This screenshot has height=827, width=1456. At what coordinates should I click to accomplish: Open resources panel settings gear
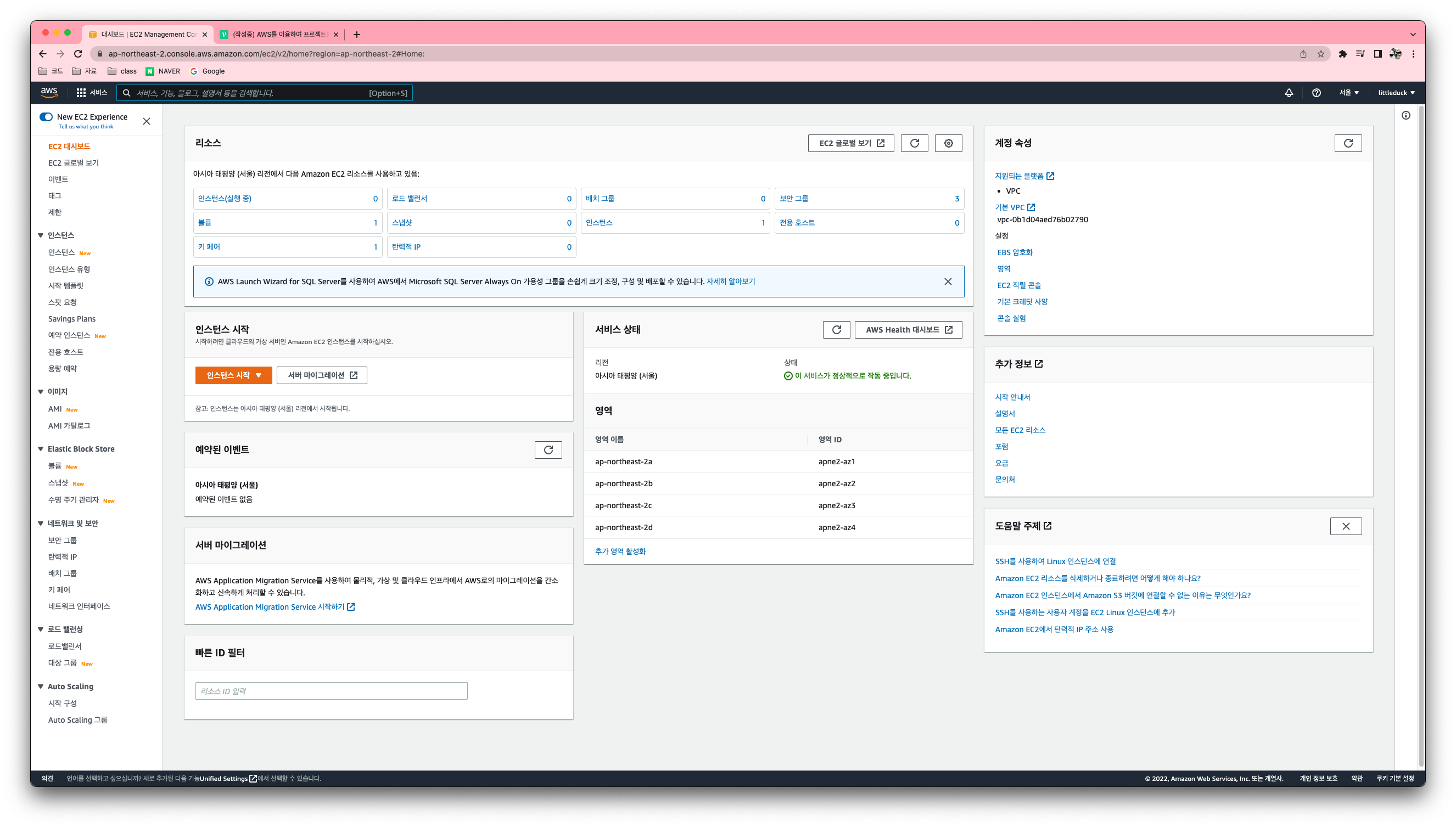pos(948,143)
